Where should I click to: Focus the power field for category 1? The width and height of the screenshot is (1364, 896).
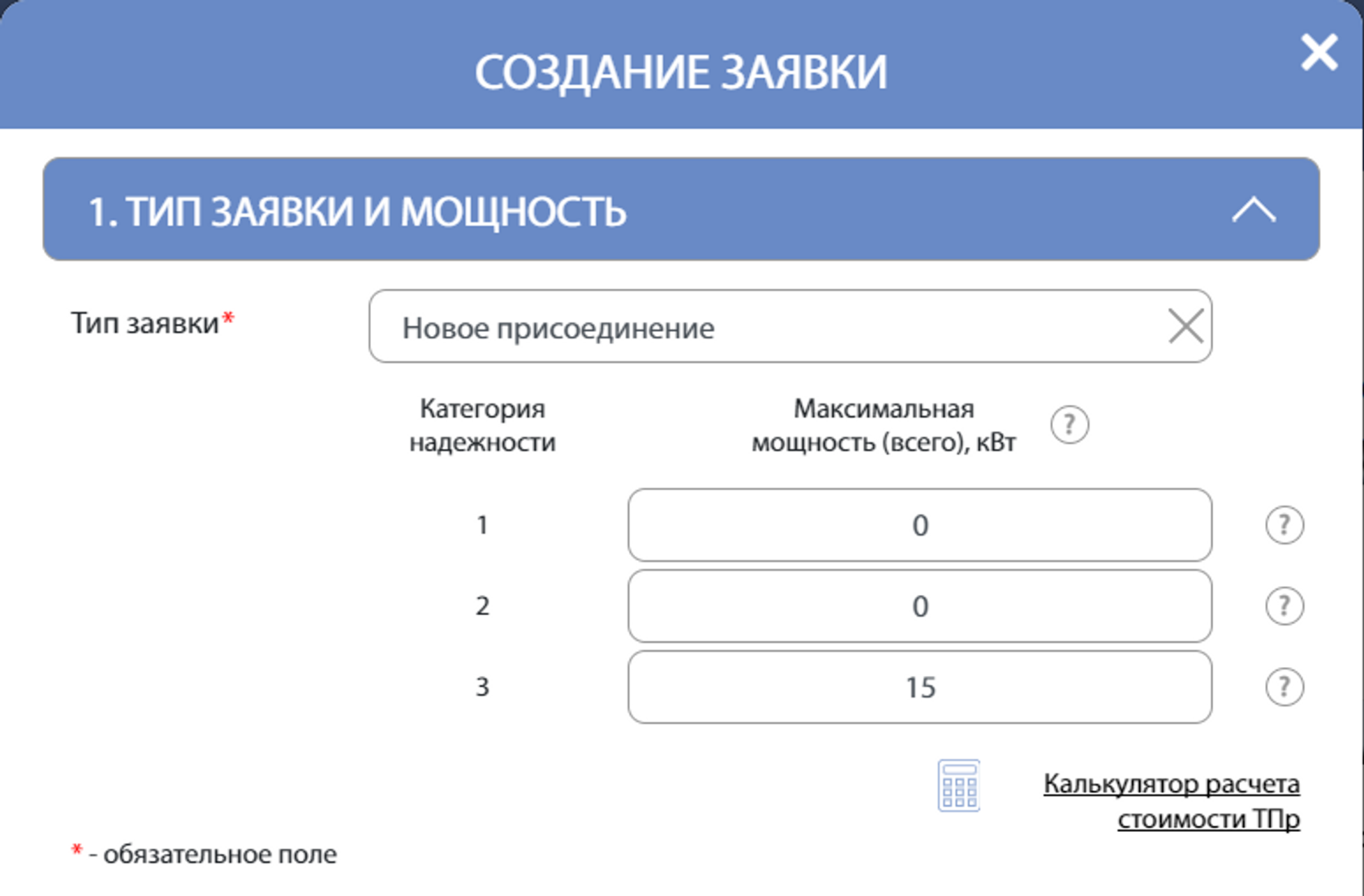pyautogui.click(x=920, y=525)
